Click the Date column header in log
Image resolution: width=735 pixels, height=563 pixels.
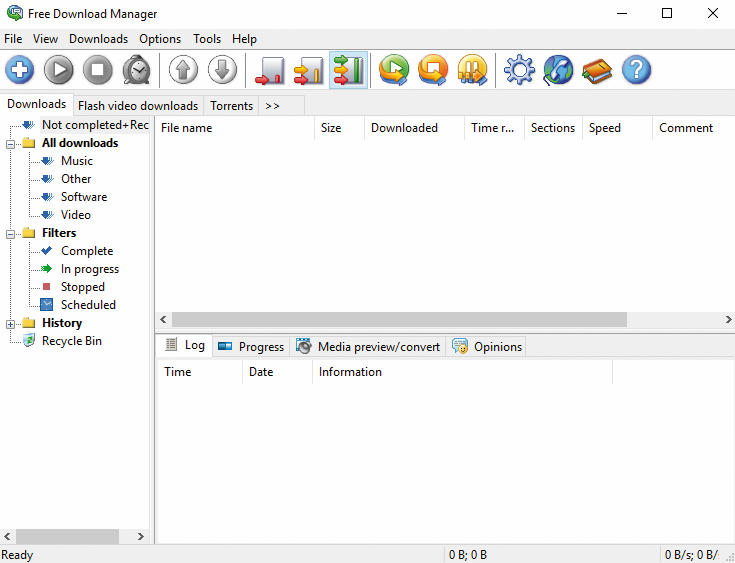(278, 372)
